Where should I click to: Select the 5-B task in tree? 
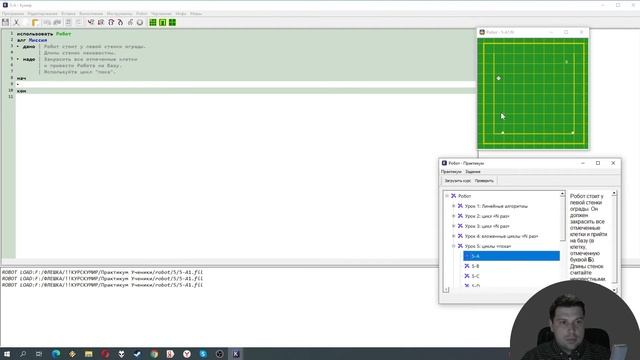pos(476,266)
